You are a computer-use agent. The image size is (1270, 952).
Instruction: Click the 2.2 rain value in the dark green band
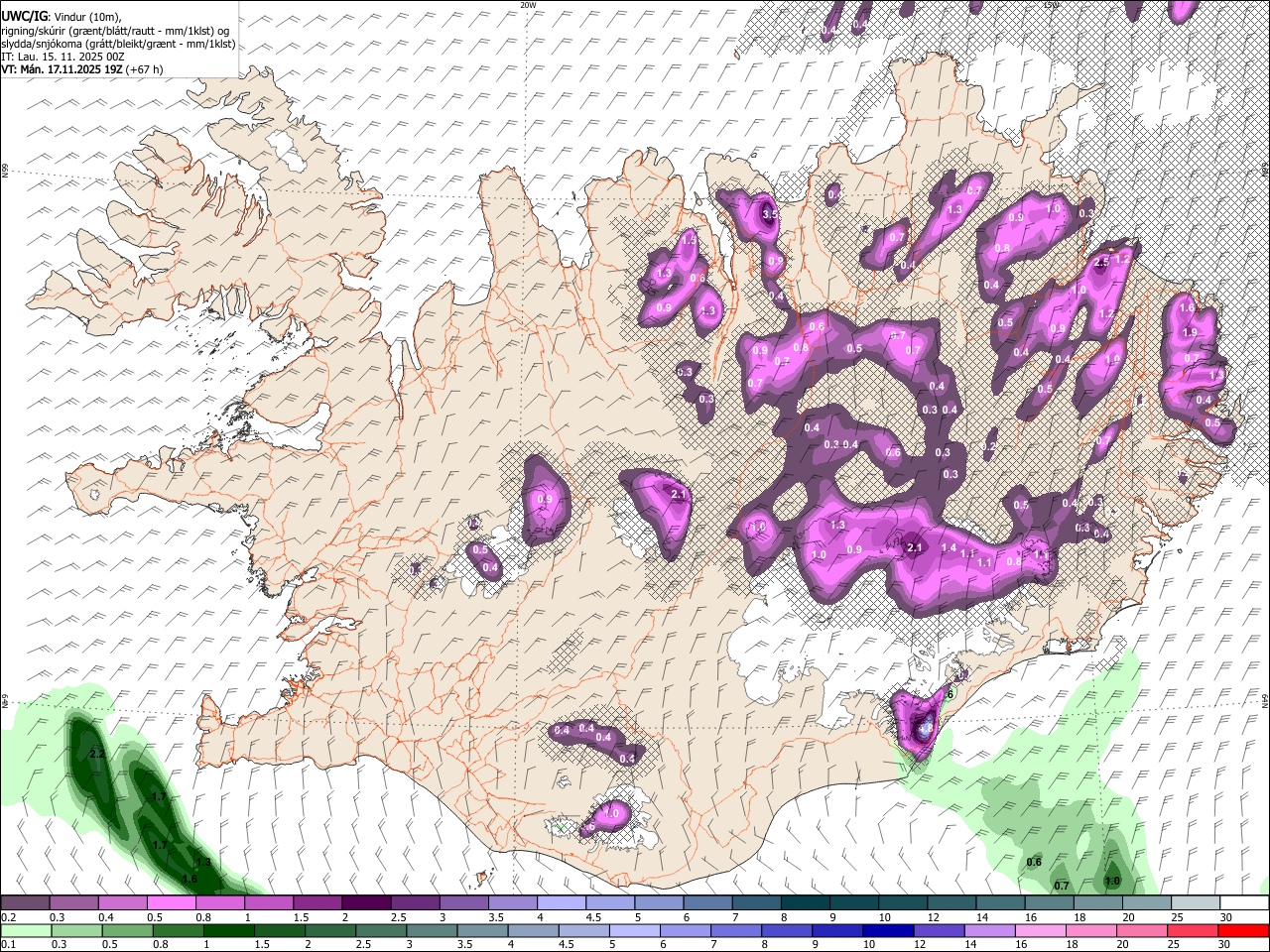click(97, 755)
